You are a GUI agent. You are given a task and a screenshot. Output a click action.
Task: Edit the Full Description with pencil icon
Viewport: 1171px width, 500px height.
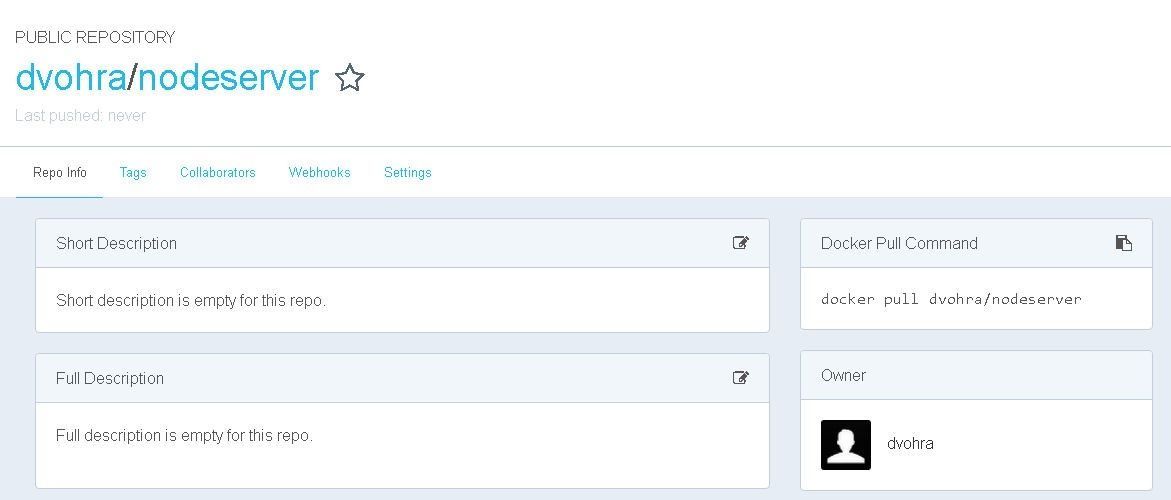[740, 378]
